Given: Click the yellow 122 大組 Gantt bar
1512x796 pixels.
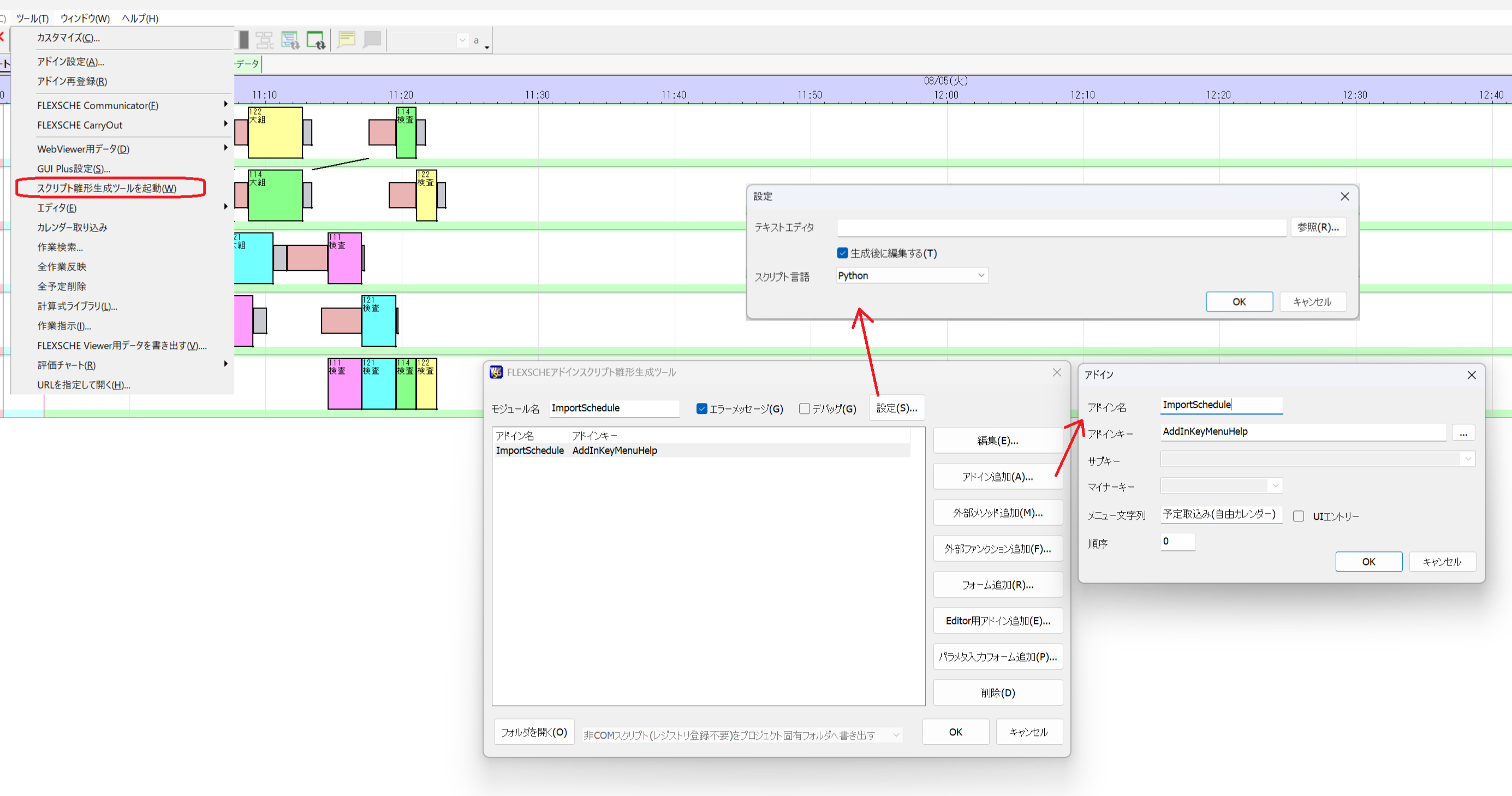Looking at the screenshot, I should click(275, 133).
